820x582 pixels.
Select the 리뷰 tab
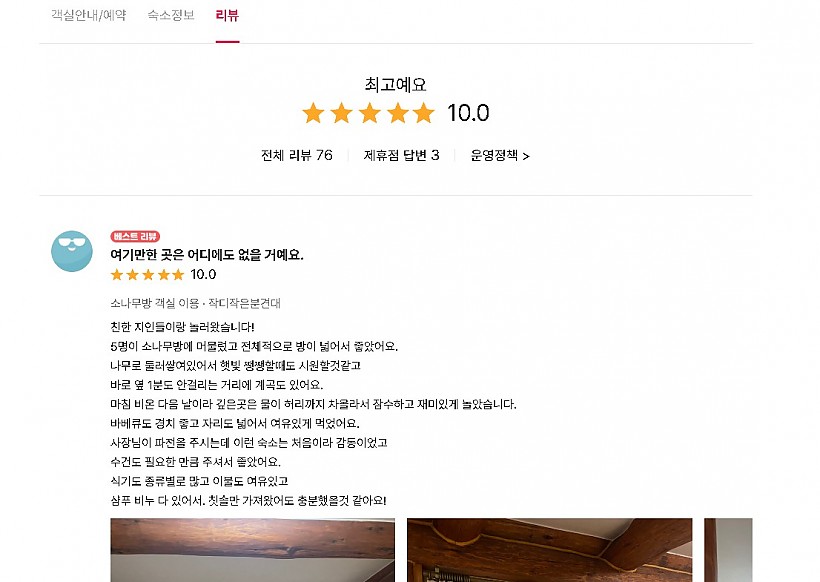pyautogui.click(x=227, y=15)
